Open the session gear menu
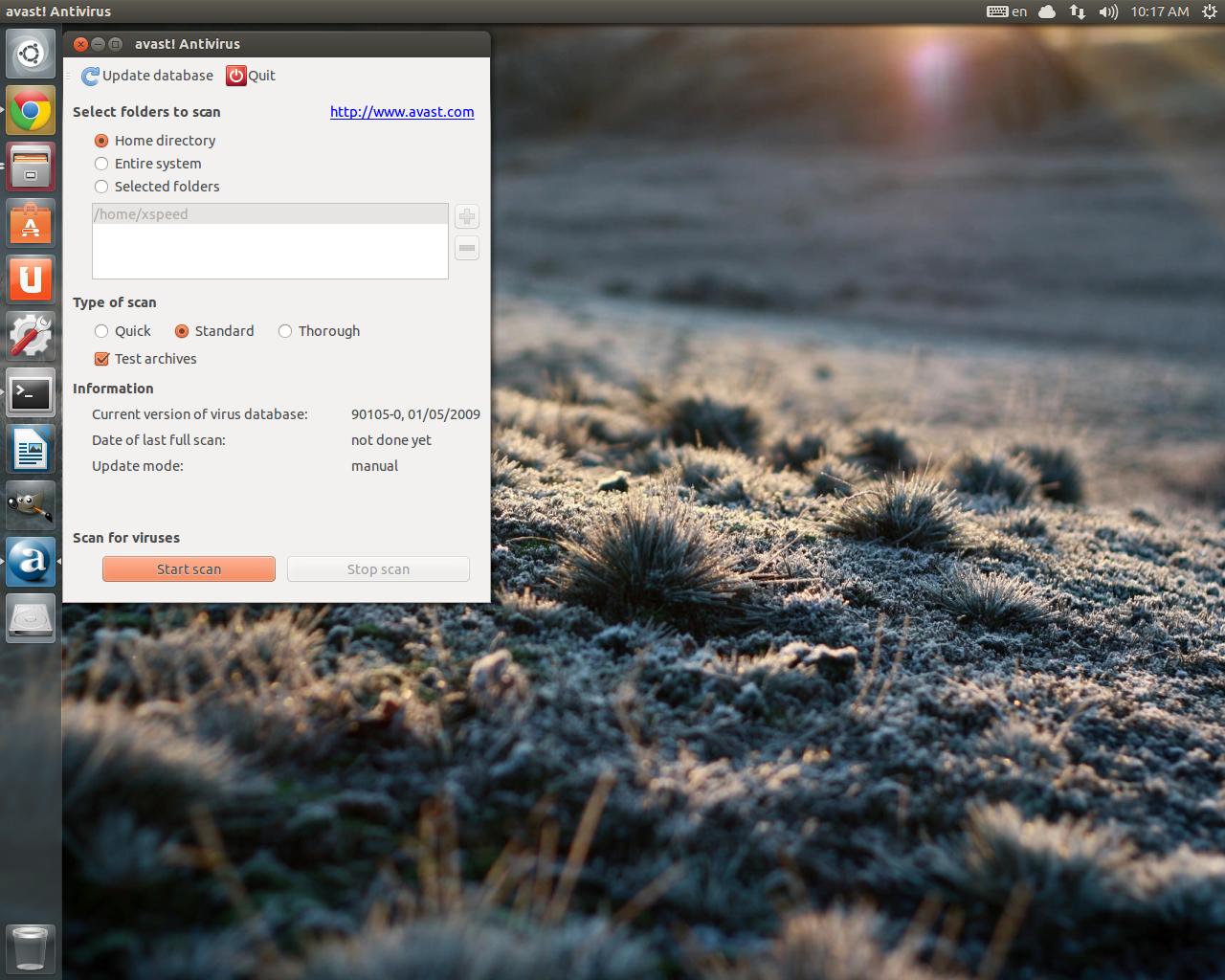The image size is (1225, 980). click(1209, 11)
